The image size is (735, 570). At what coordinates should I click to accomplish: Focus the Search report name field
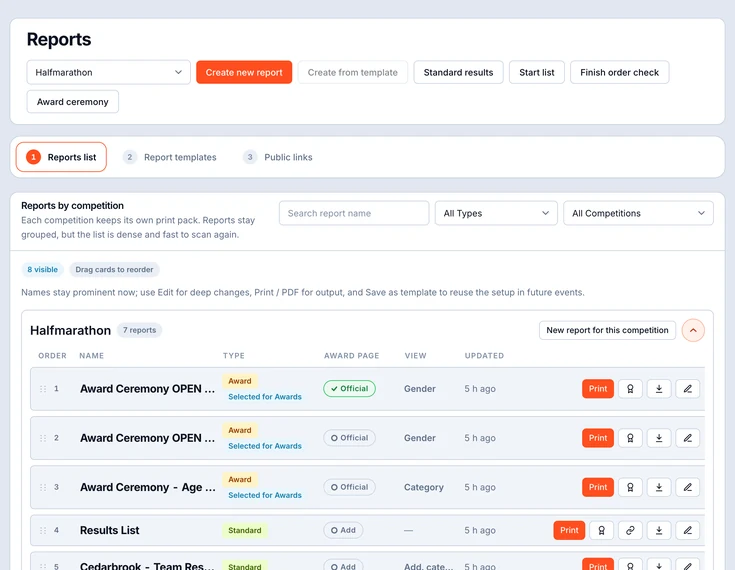click(x=354, y=213)
